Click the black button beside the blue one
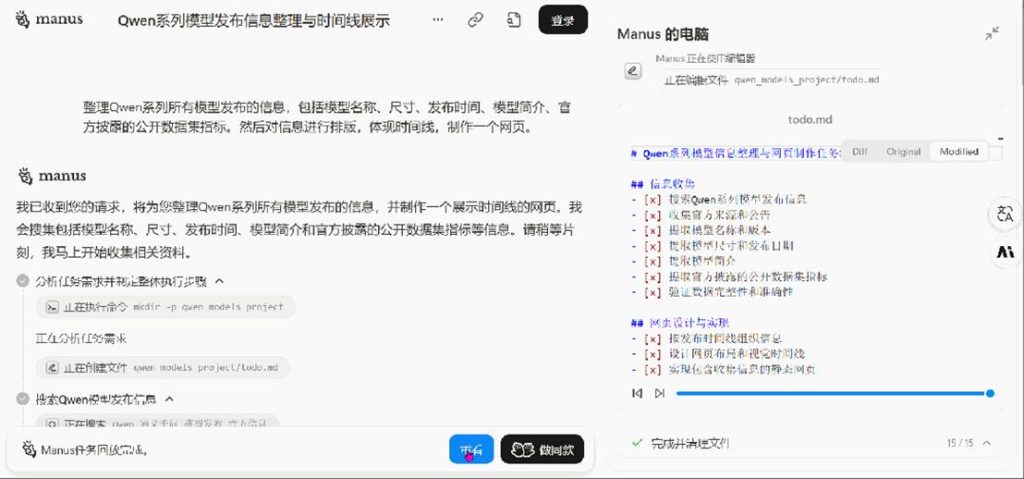The width and height of the screenshot is (1024, 479). (x=541, y=450)
